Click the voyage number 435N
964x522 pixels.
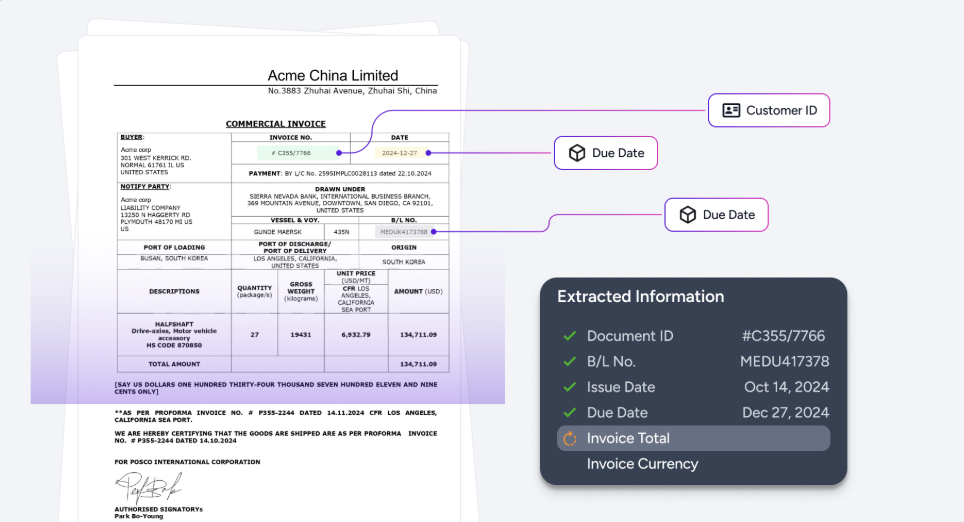pos(341,232)
